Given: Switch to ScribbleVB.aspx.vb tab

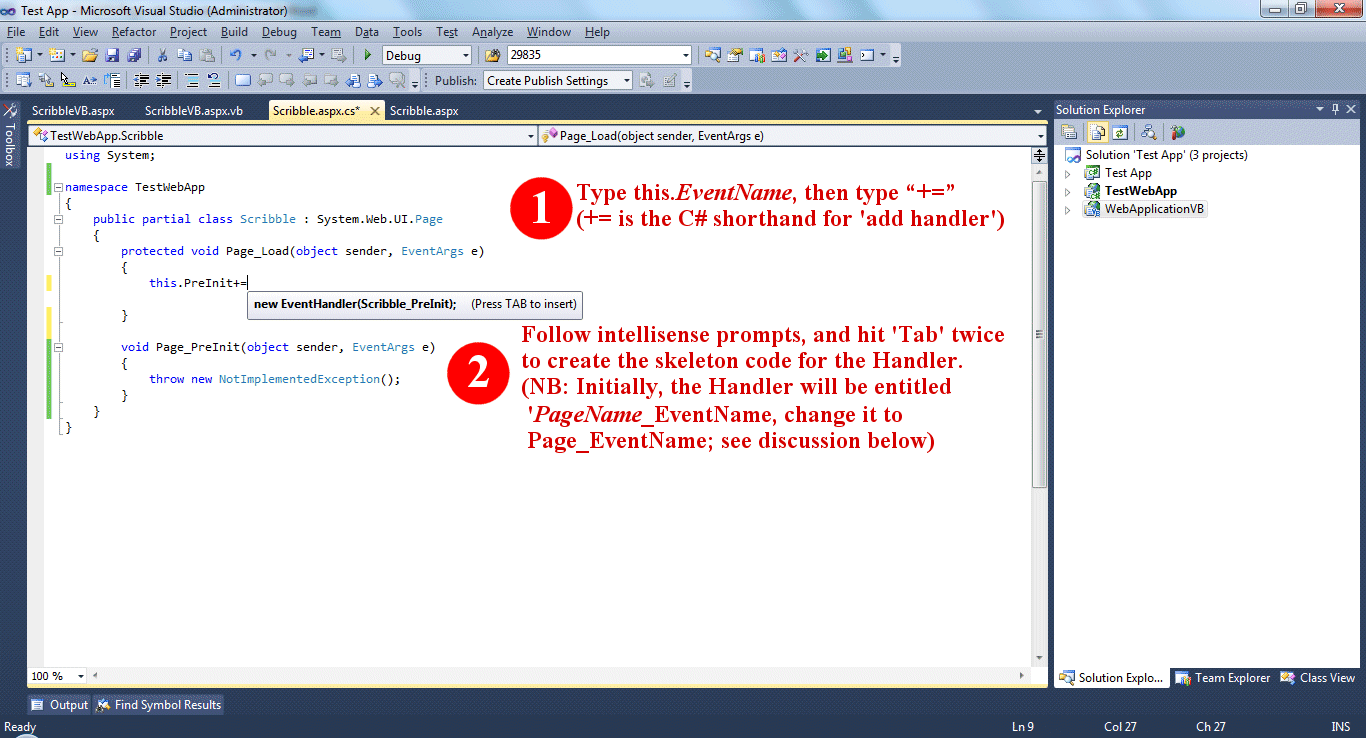Looking at the screenshot, I should (x=194, y=111).
